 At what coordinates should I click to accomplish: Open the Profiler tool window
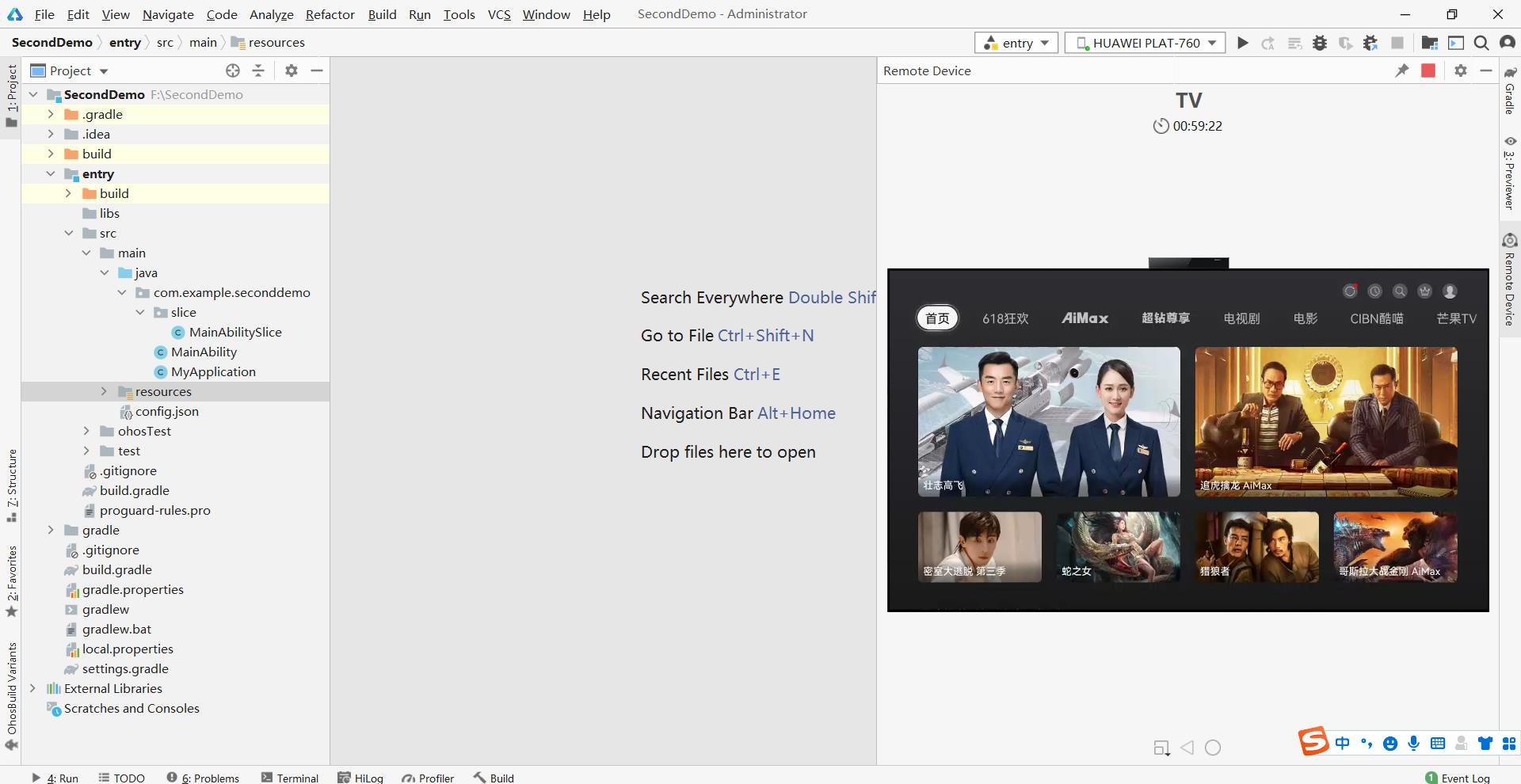tap(428, 778)
